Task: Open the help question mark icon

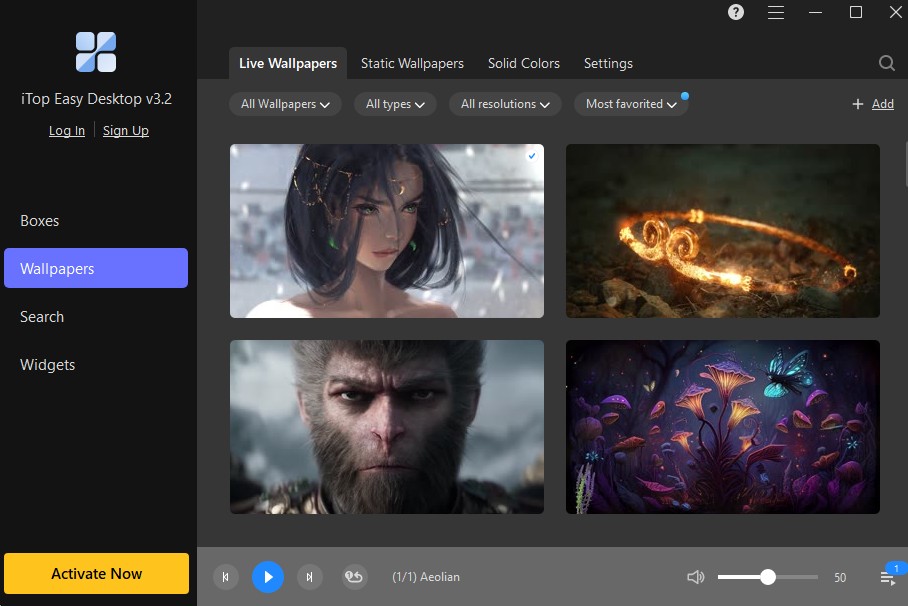Action: 736,12
